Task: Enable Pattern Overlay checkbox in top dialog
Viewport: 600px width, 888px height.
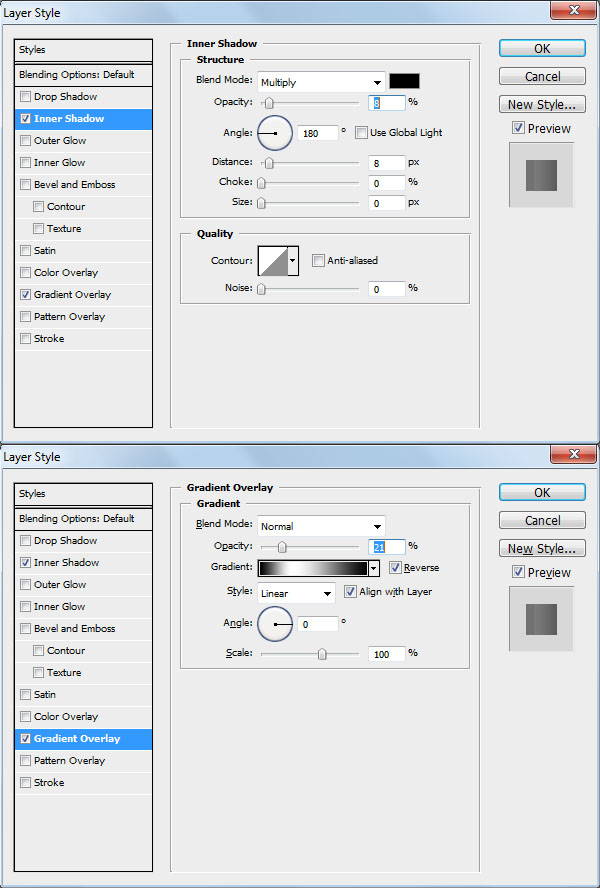Action: (x=25, y=317)
